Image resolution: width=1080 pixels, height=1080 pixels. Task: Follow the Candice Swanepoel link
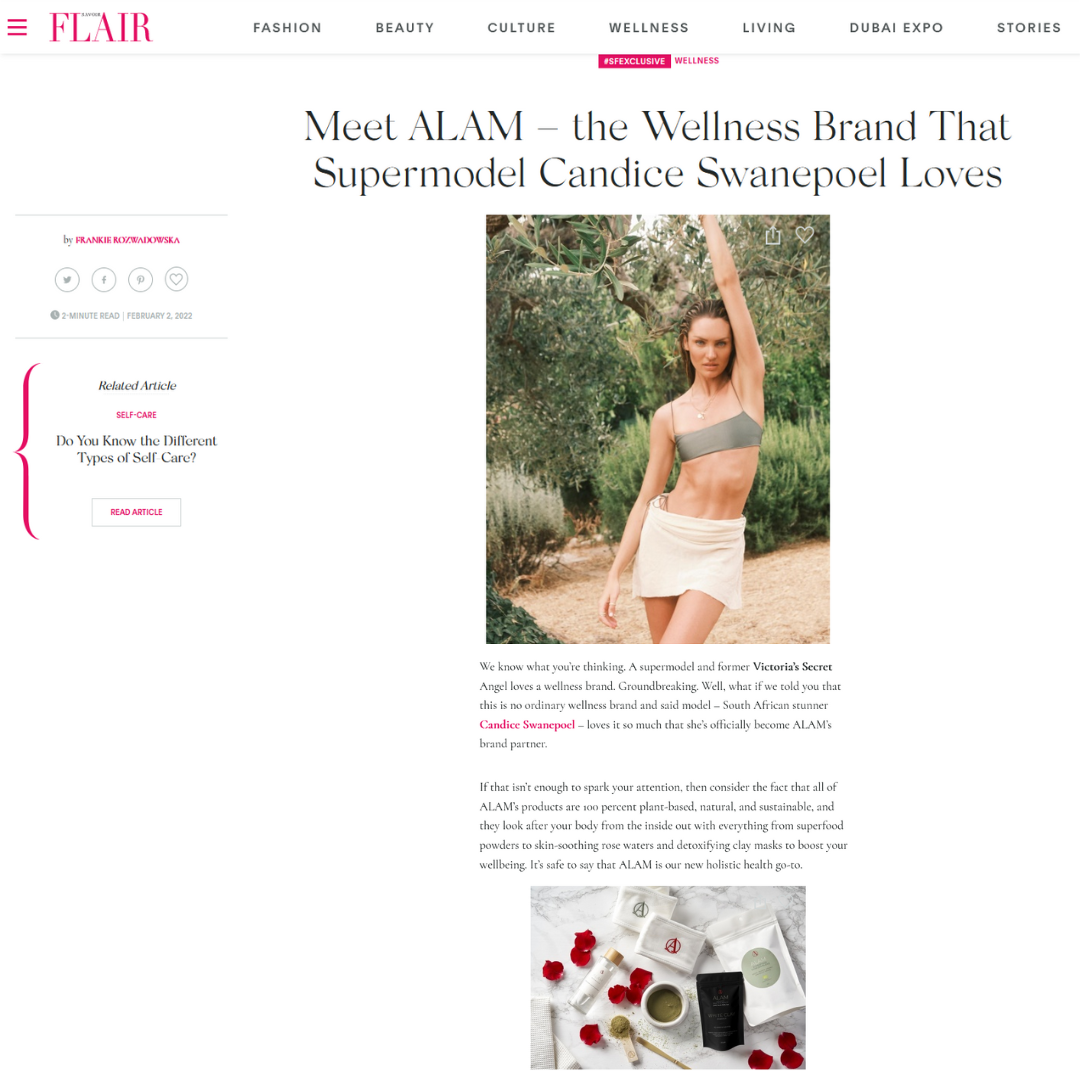coord(527,725)
